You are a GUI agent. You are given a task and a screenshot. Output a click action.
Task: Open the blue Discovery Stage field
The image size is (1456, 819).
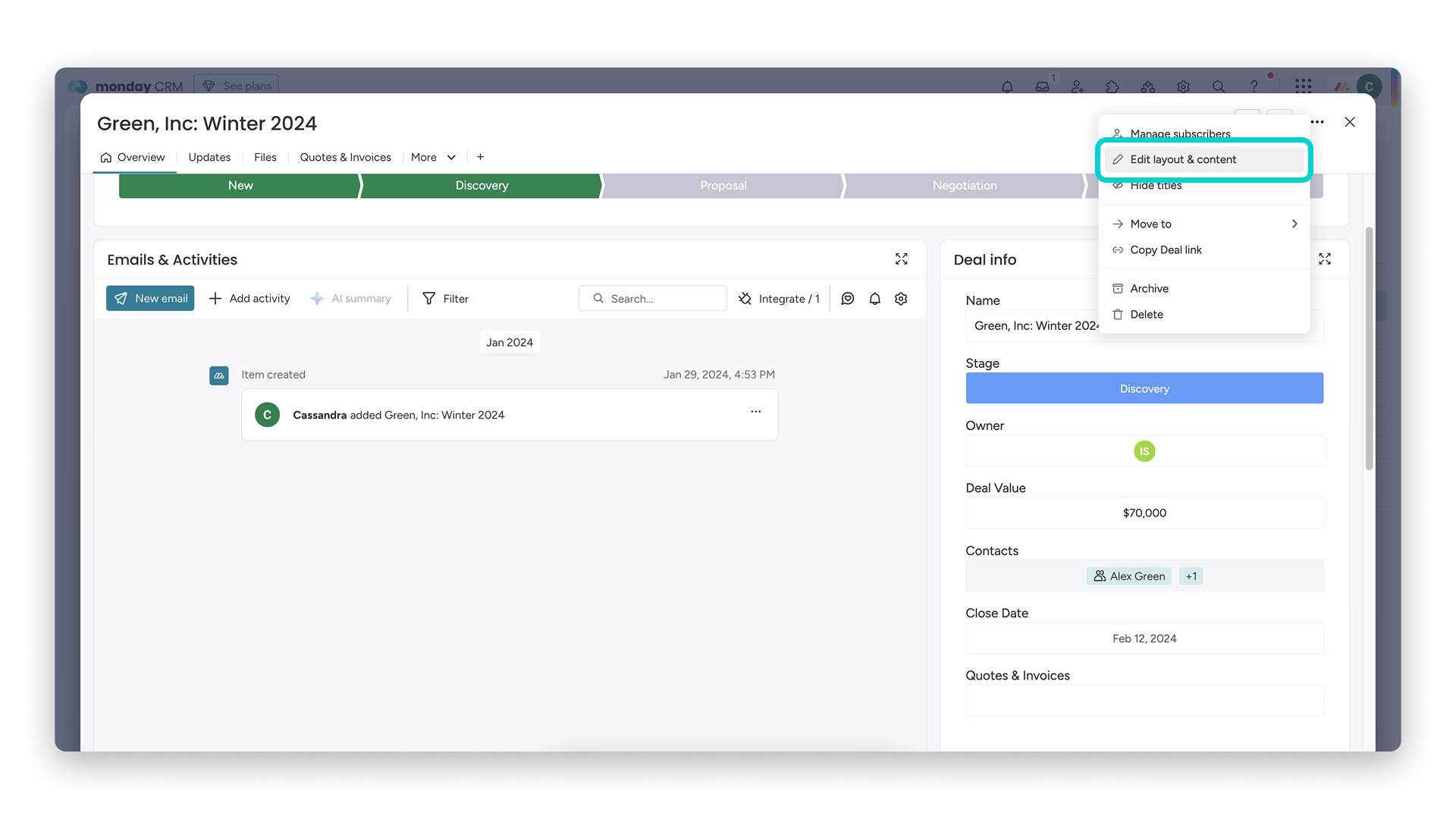(x=1144, y=388)
